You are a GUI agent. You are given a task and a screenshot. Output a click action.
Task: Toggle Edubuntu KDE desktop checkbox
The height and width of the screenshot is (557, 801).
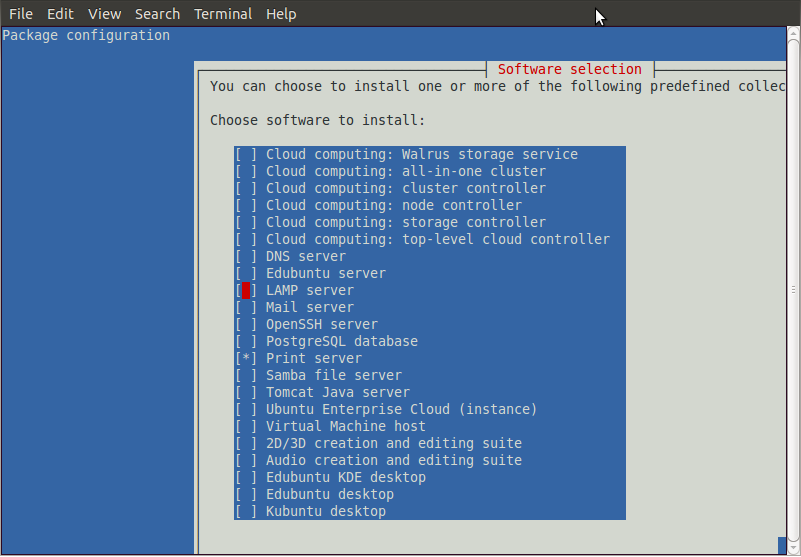tap(246, 477)
